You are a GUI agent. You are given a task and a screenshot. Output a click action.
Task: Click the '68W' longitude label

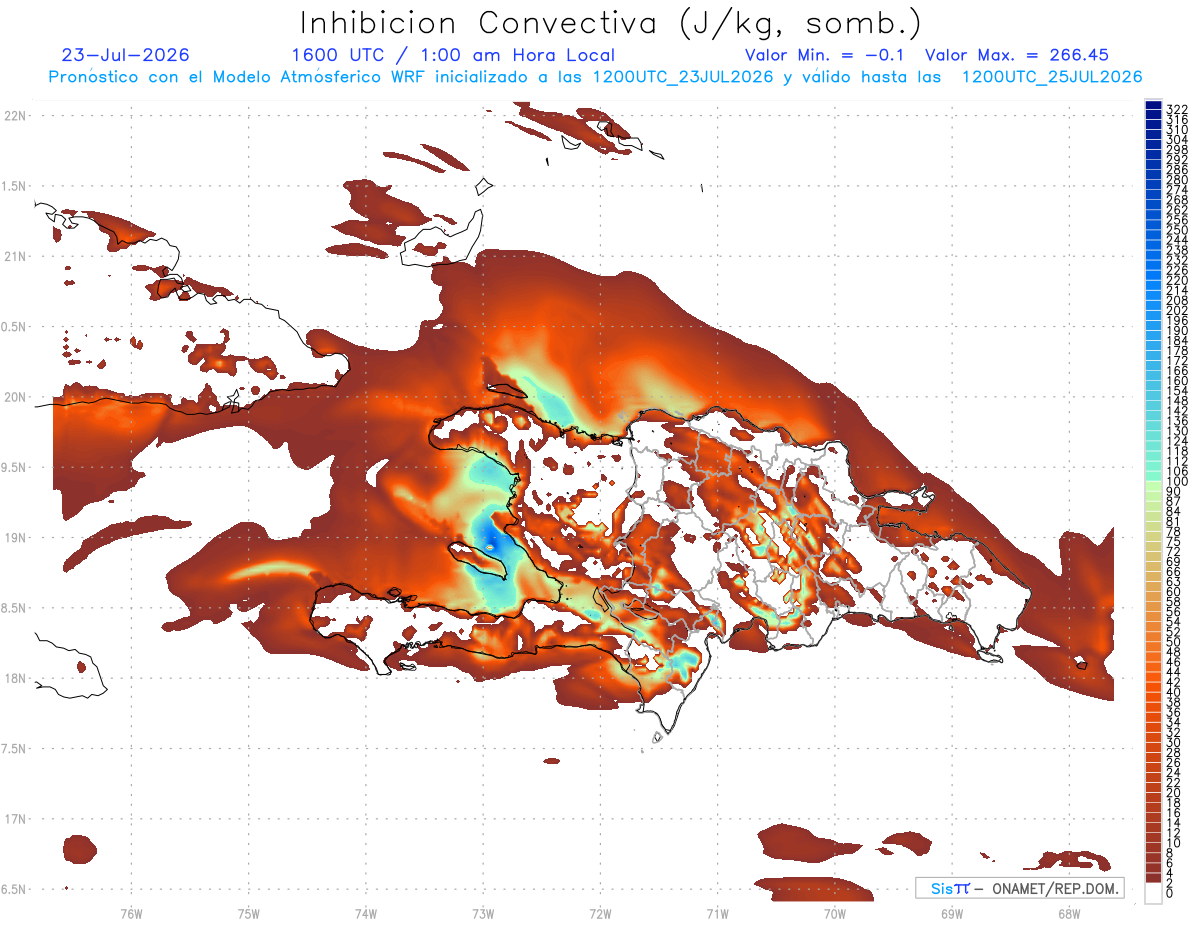click(x=1068, y=914)
